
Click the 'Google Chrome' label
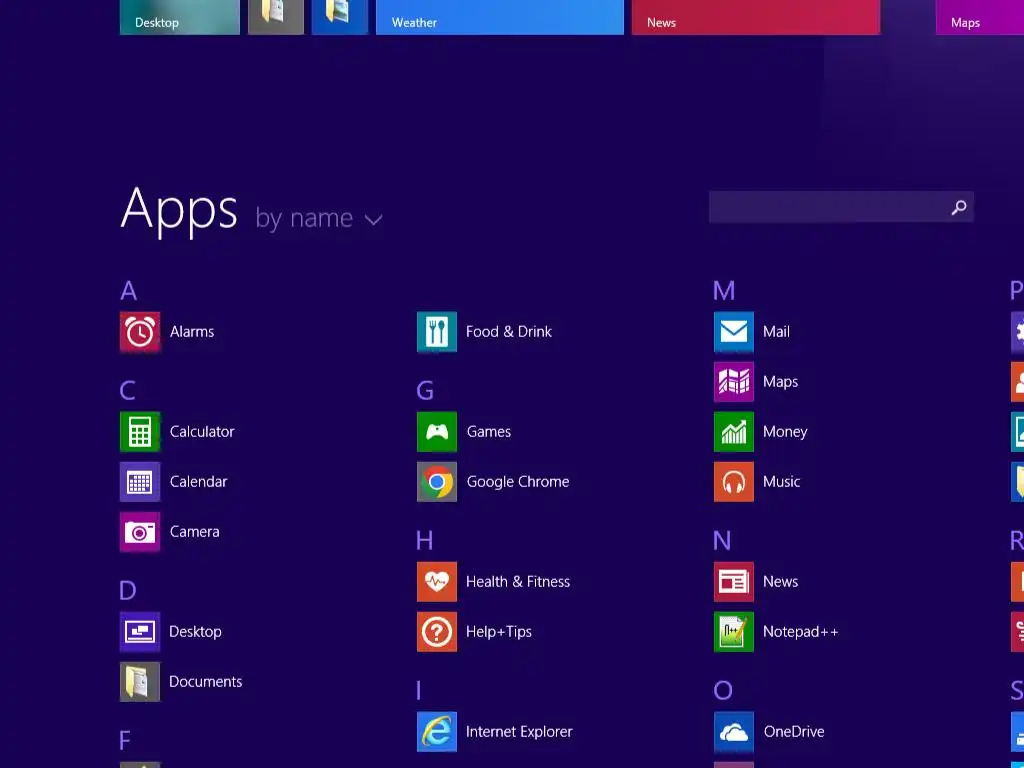tap(518, 482)
